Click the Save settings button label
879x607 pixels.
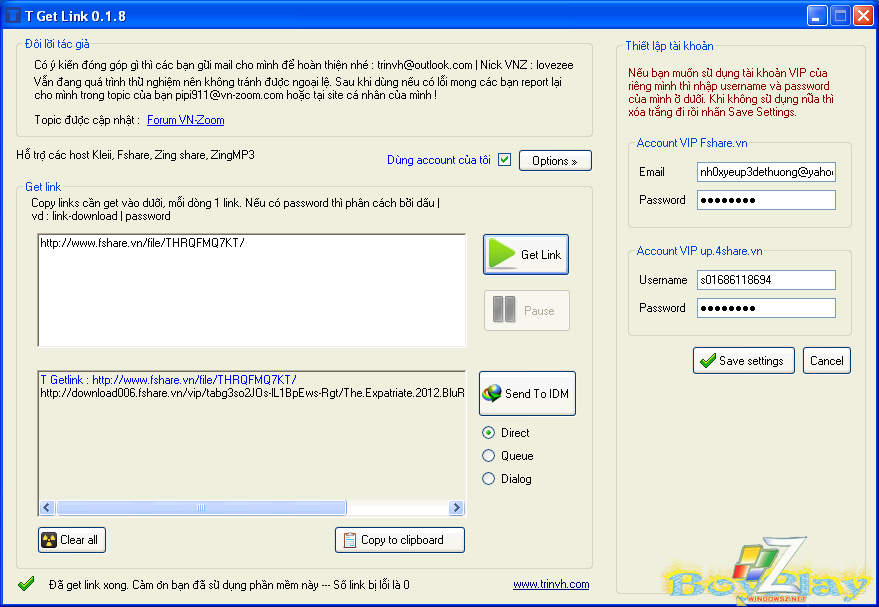(751, 361)
